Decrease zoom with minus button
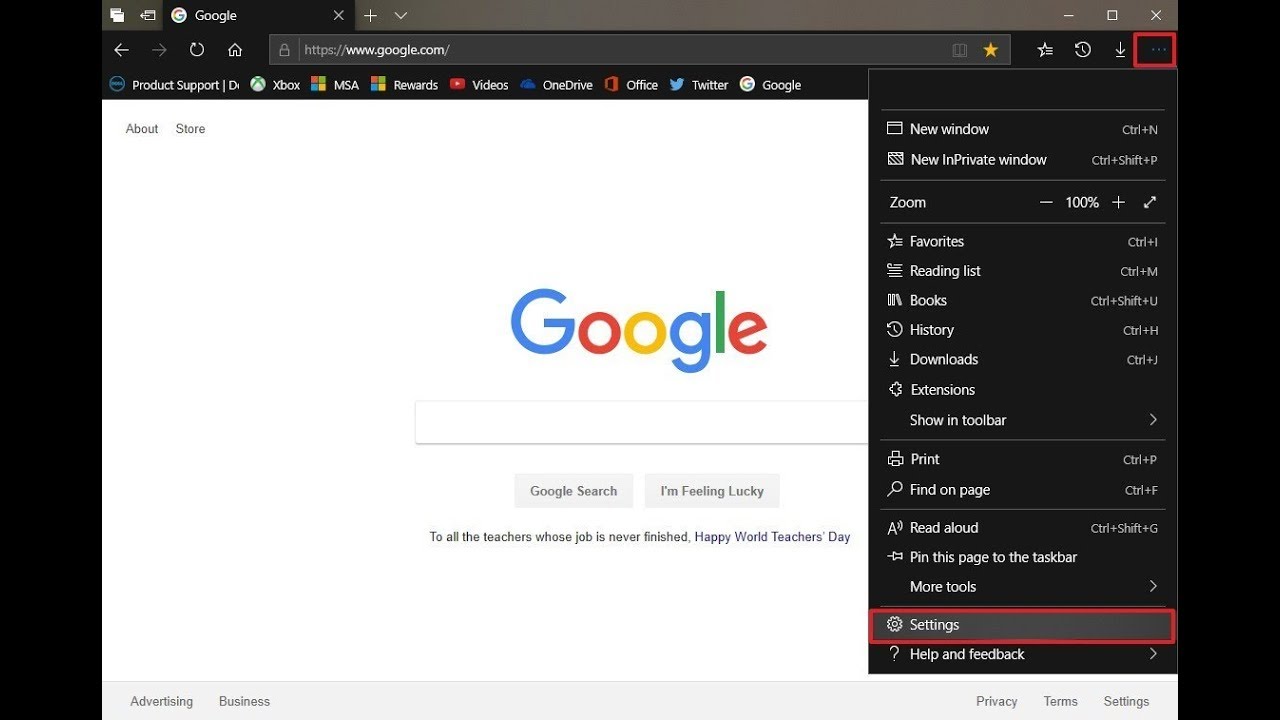 coord(1046,202)
